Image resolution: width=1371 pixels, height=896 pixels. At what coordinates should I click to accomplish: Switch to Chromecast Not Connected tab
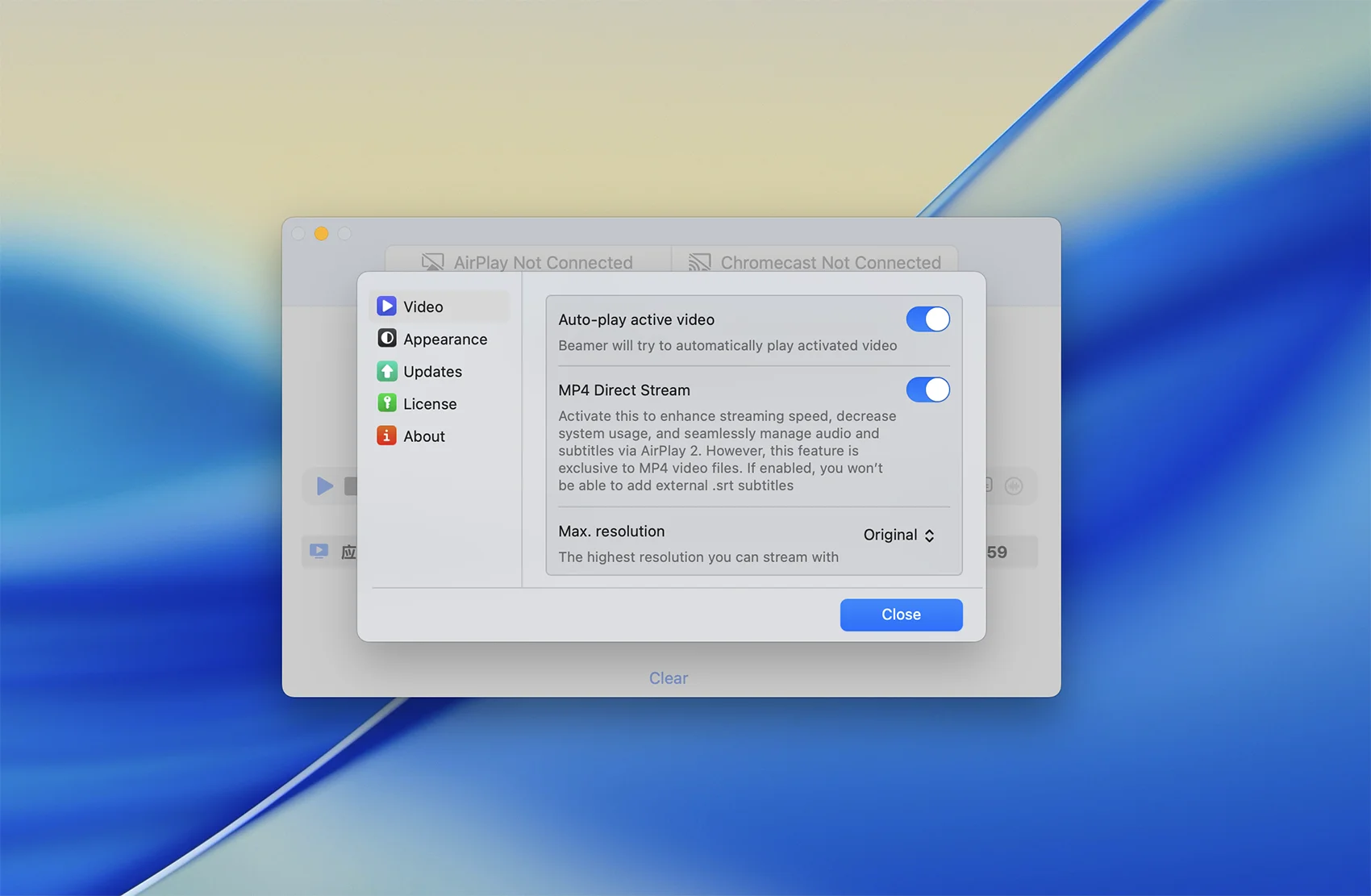tap(815, 262)
